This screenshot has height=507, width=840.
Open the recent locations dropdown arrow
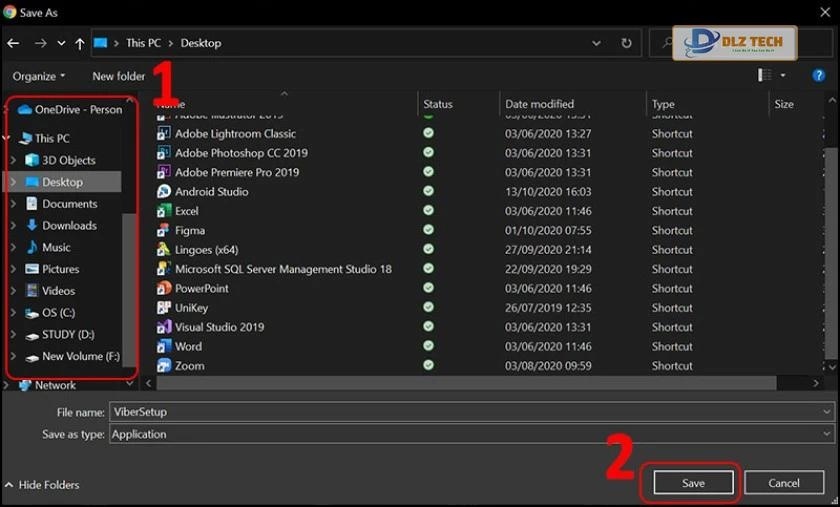(x=61, y=43)
